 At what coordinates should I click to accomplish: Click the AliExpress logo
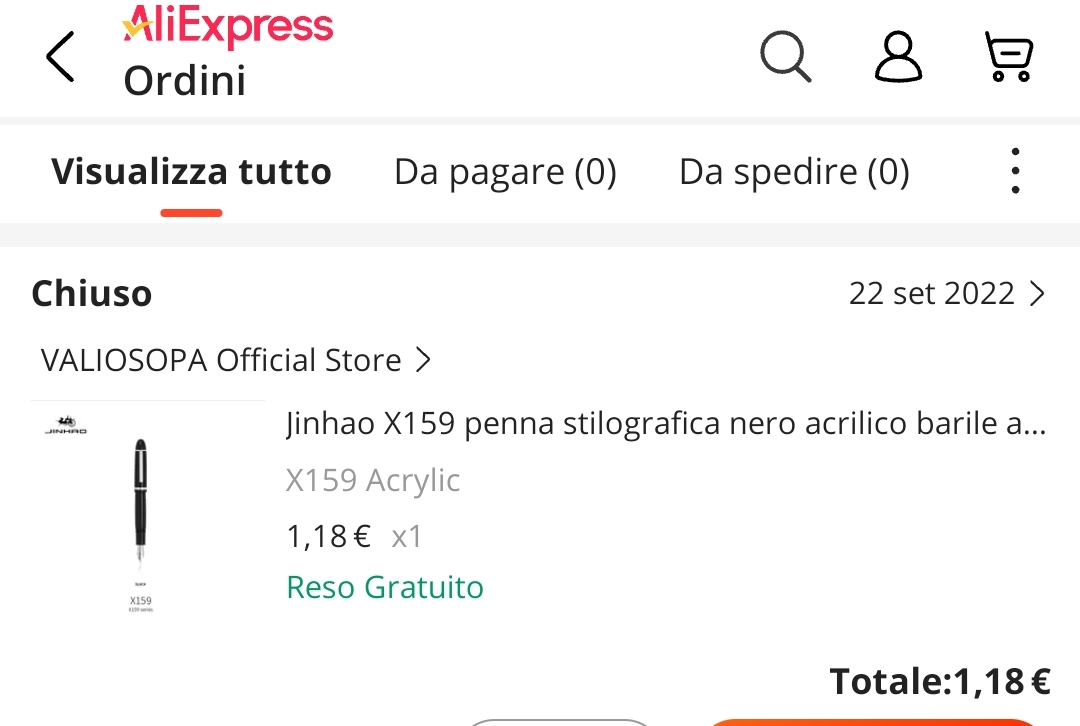(x=228, y=25)
